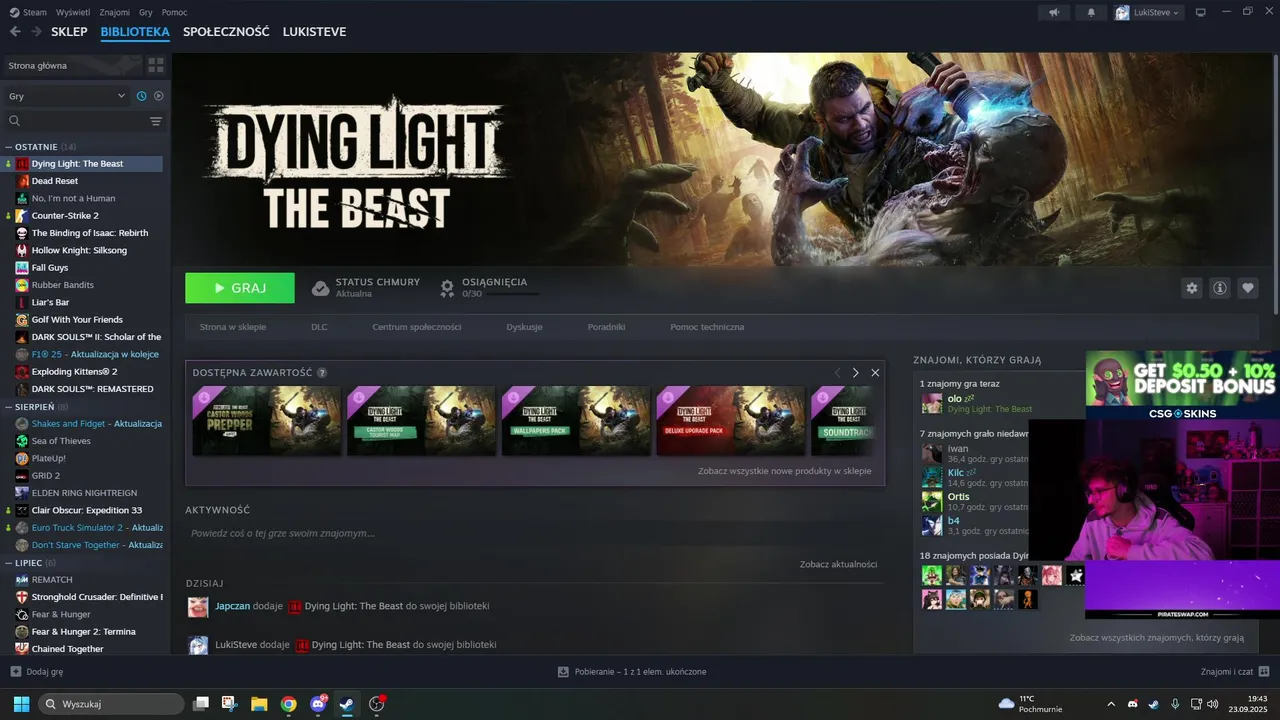Click the Windows taskbar Wyszukaj search box
Viewport: 1280px width, 720px height.
(x=111, y=704)
